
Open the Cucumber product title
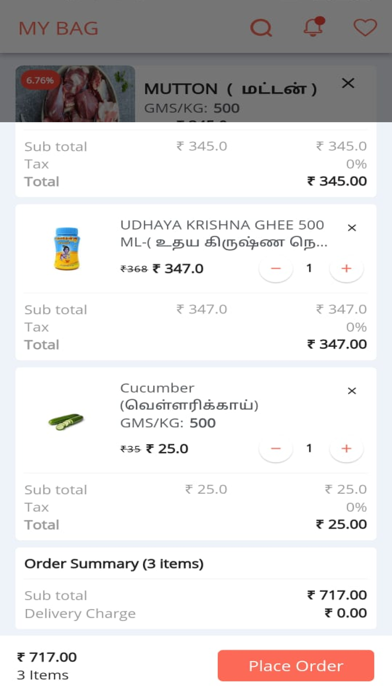(x=189, y=396)
